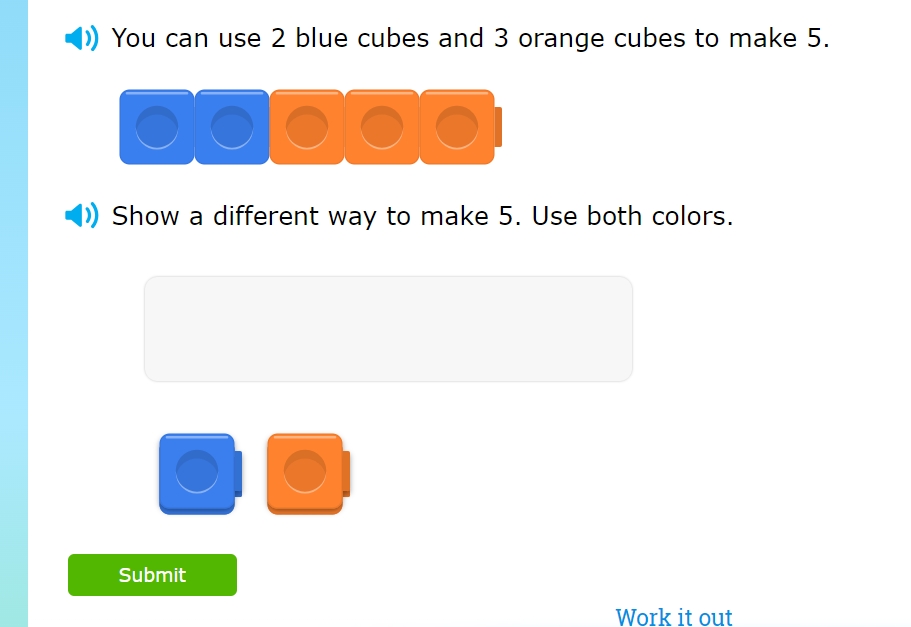Screen dimensions: 911x627
Task: Click the last orange cube in the example train
Action: [457, 127]
